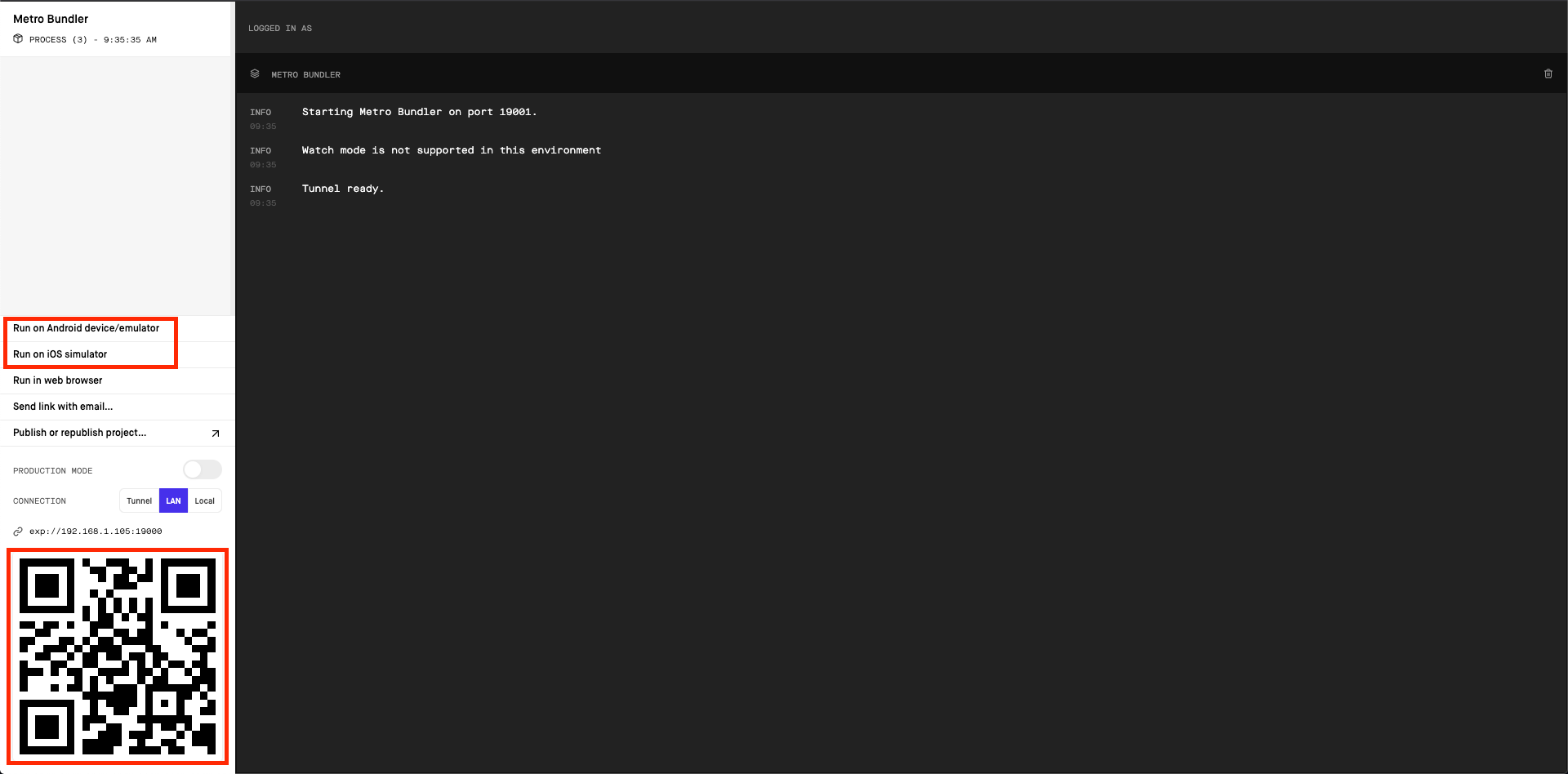Click the link icon beside exp URL
The image size is (1568, 774).
click(x=18, y=532)
